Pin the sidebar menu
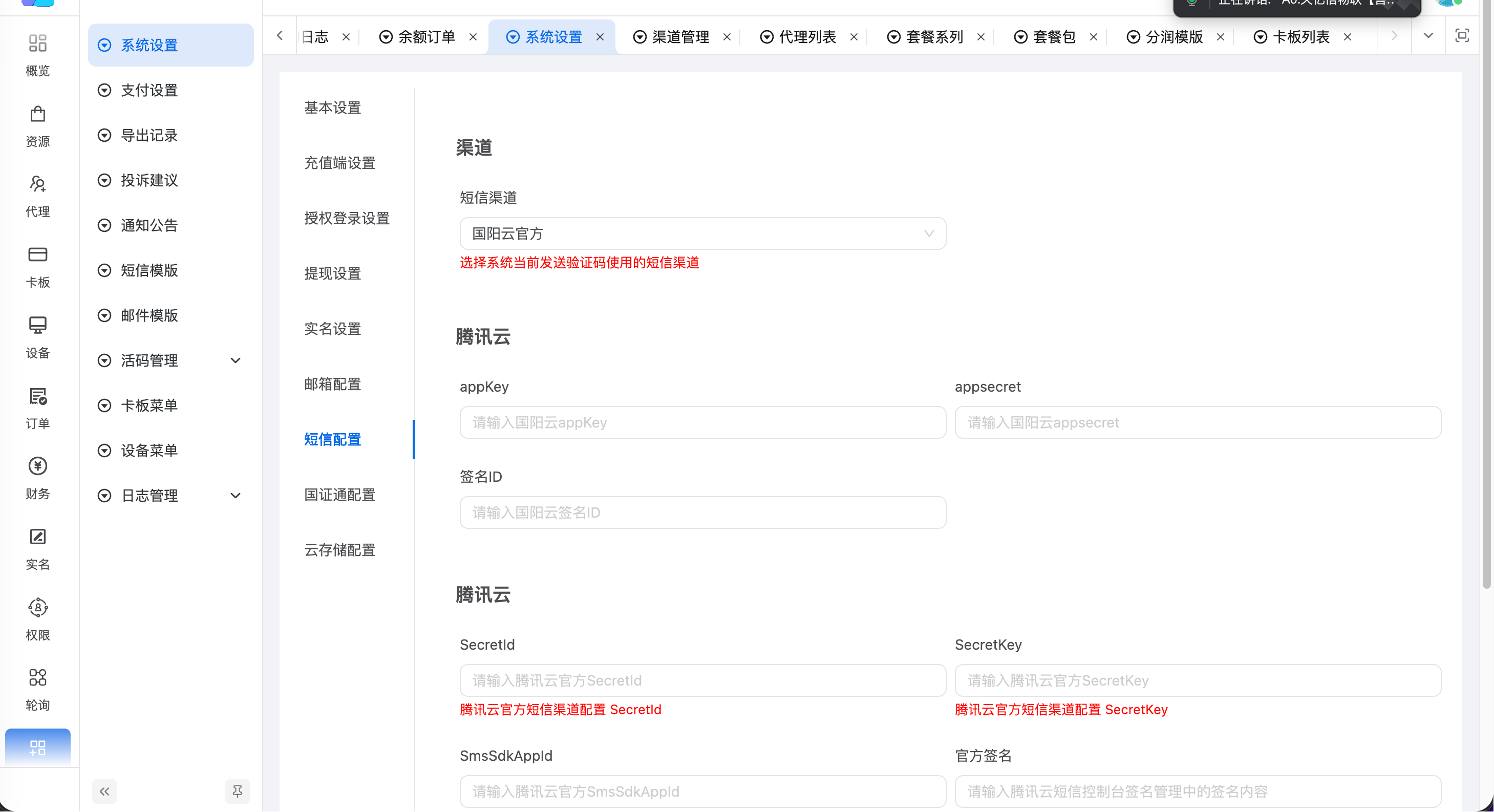1494x812 pixels. 237,791
